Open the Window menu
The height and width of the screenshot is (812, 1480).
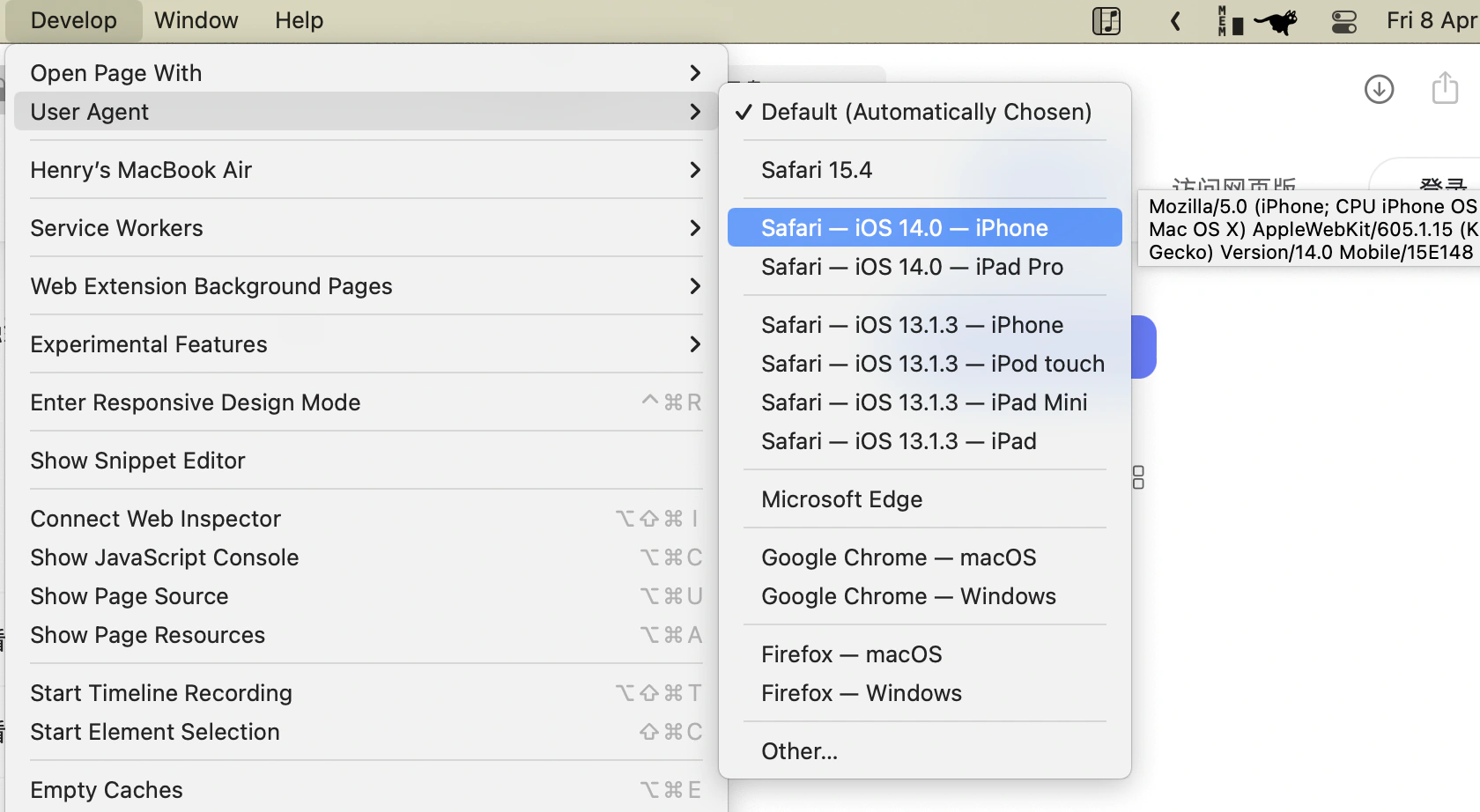click(x=196, y=20)
